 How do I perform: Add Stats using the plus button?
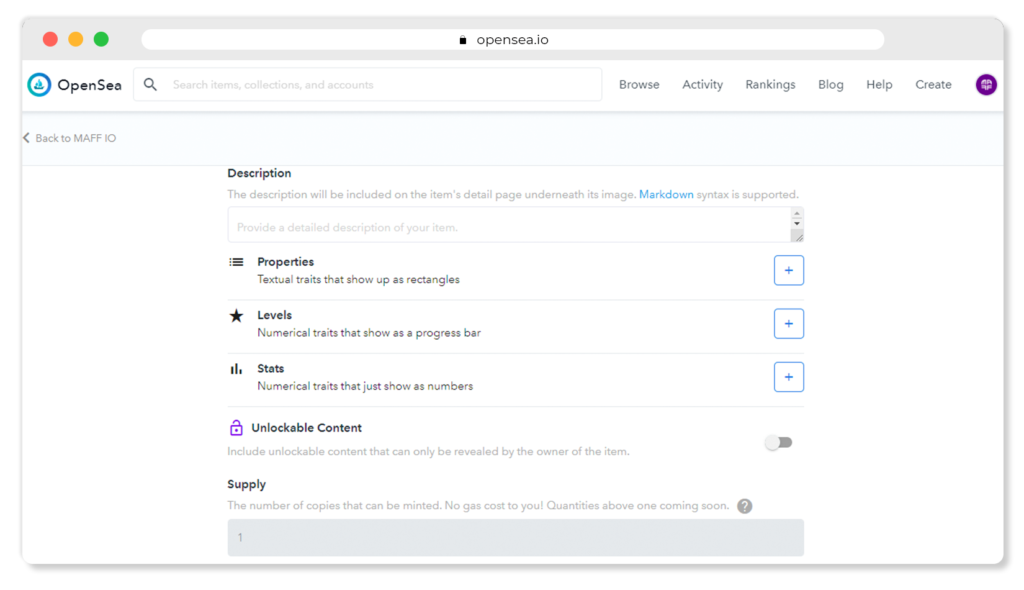[788, 377]
